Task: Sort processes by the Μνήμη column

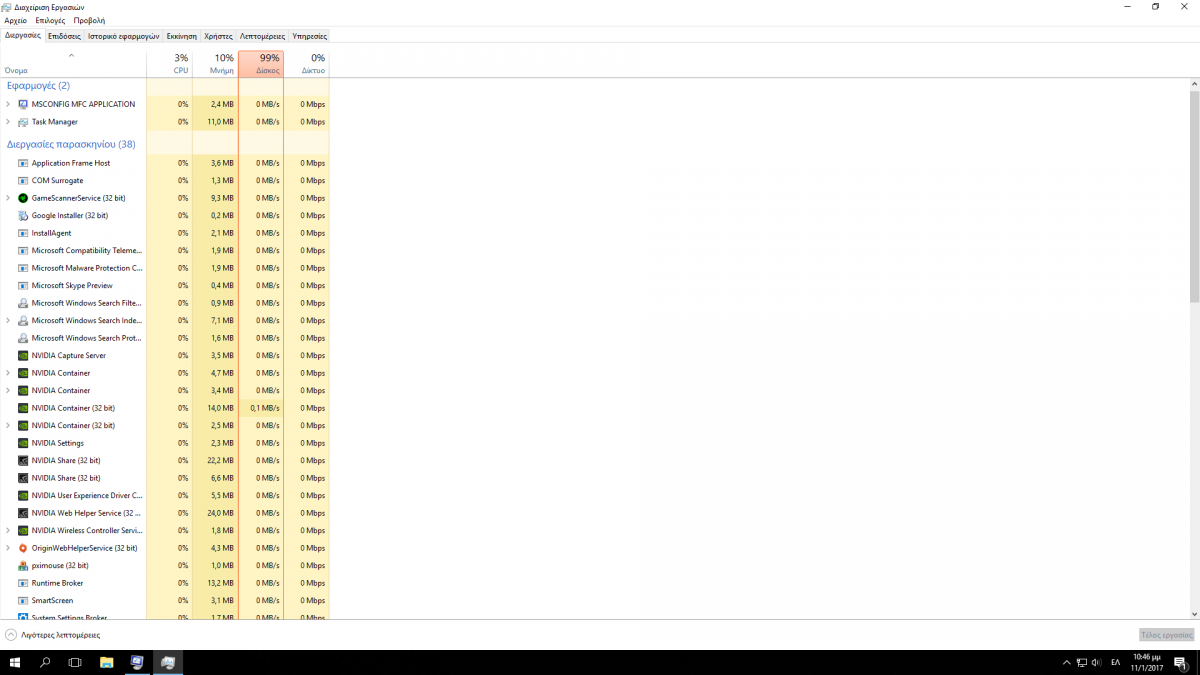Action: click(x=215, y=64)
